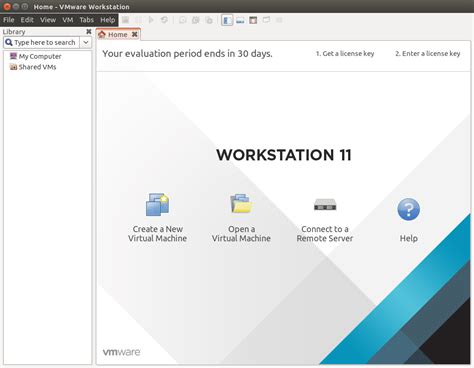Click the grayed-out suspend toolbar icon

(x=138, y=20)
